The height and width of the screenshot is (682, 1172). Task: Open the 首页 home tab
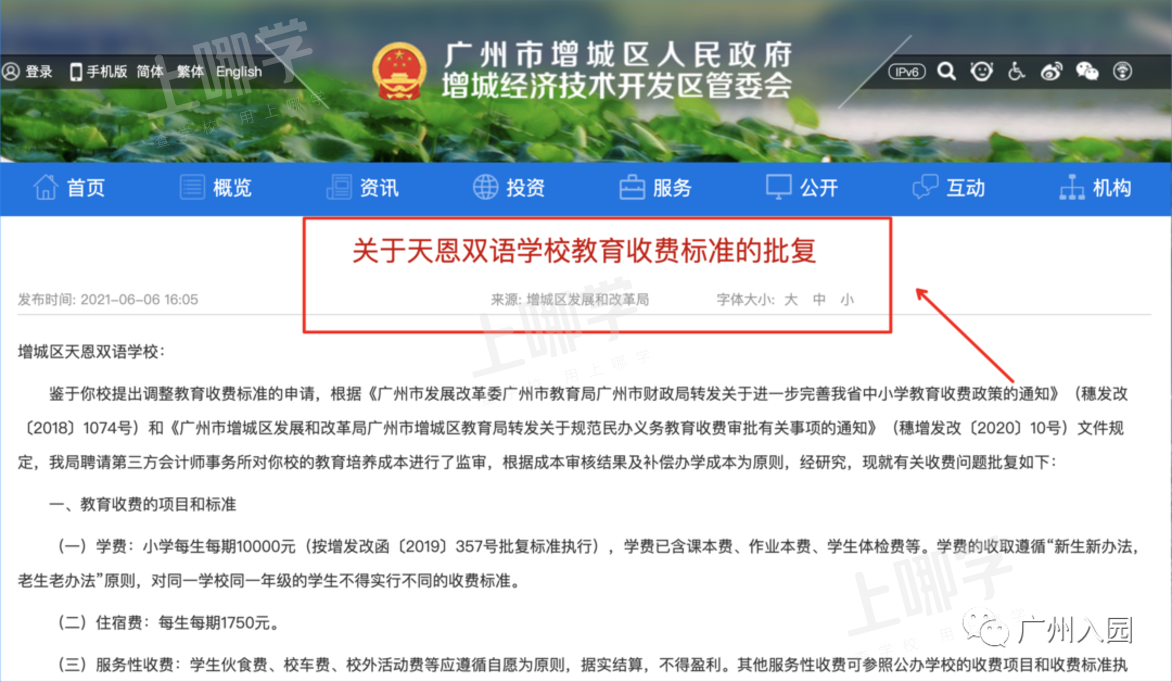pos(70,188)
